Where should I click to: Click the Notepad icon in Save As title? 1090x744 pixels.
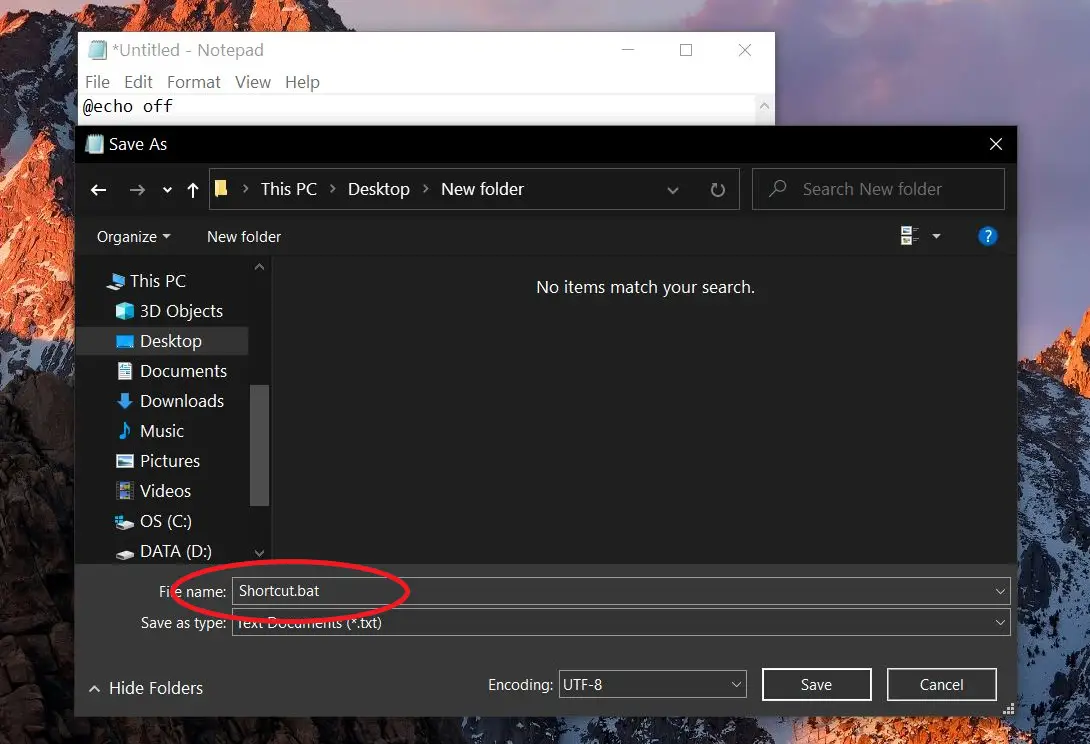click(x=94, y=144)
